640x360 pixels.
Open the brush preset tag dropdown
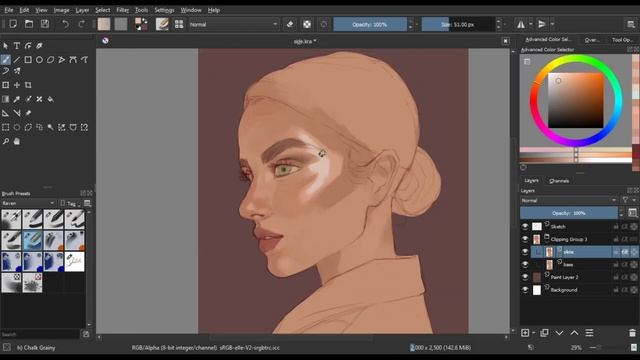click(27, 203)
